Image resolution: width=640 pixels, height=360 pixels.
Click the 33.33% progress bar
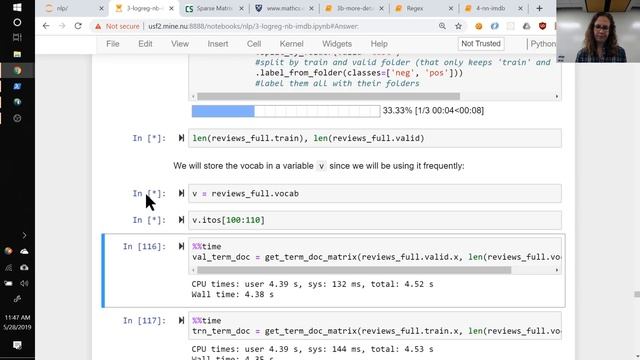(286, 111)
